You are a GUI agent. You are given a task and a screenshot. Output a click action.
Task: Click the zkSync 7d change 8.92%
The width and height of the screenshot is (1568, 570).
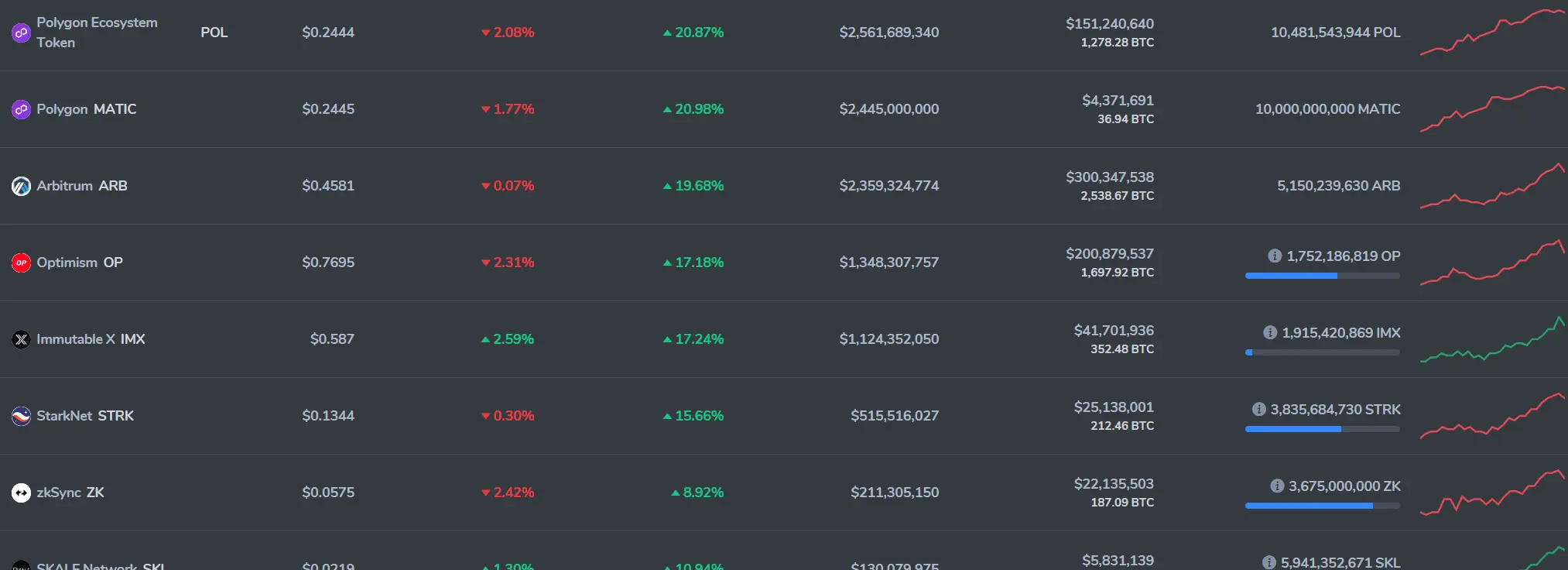[697, 493]
